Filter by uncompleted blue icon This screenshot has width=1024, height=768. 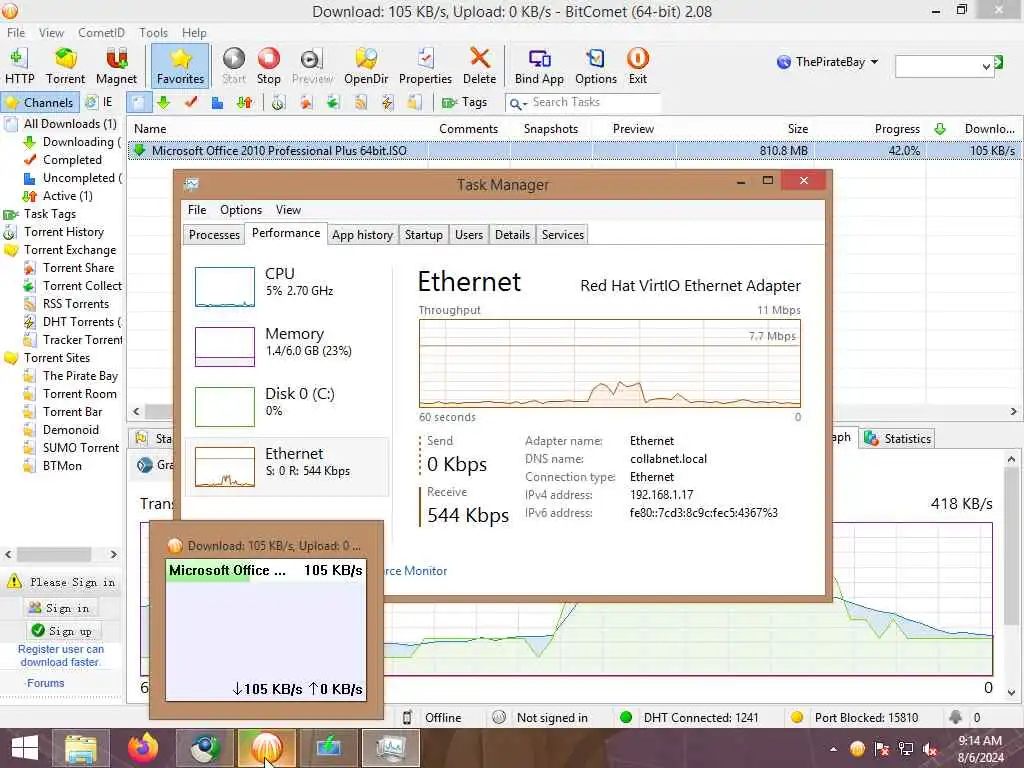[217, 103]
